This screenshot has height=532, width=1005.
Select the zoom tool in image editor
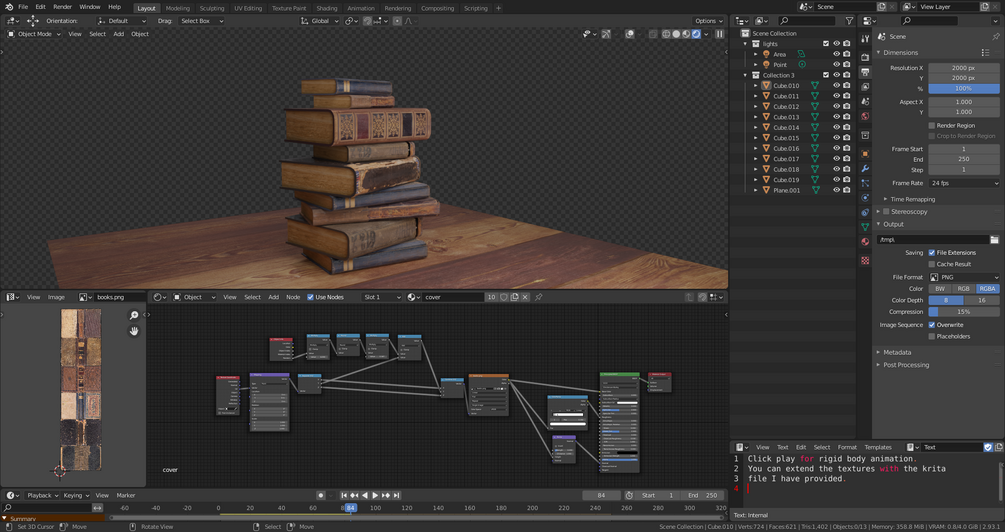[134, 315]
